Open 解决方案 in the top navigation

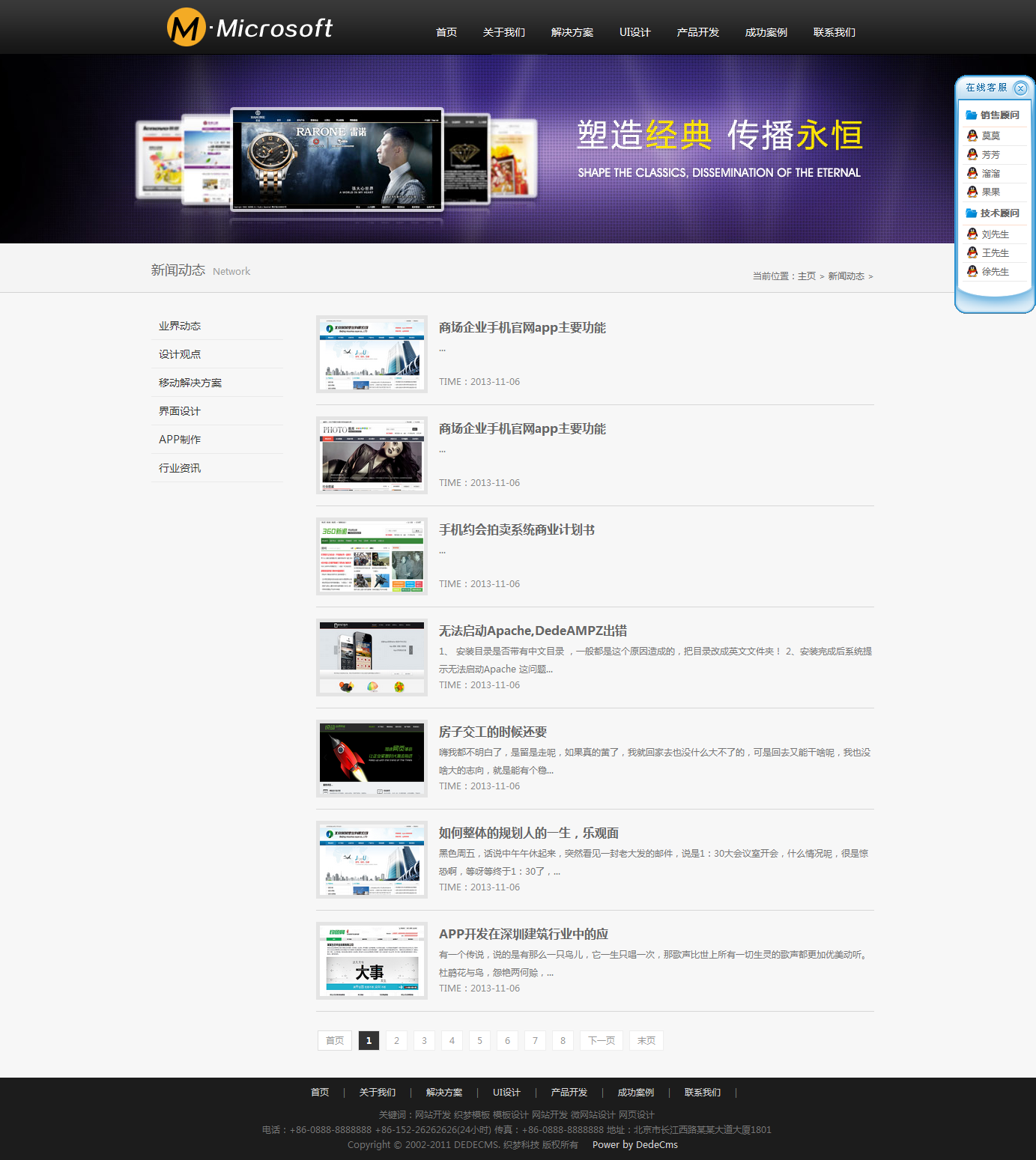(572, 32)
